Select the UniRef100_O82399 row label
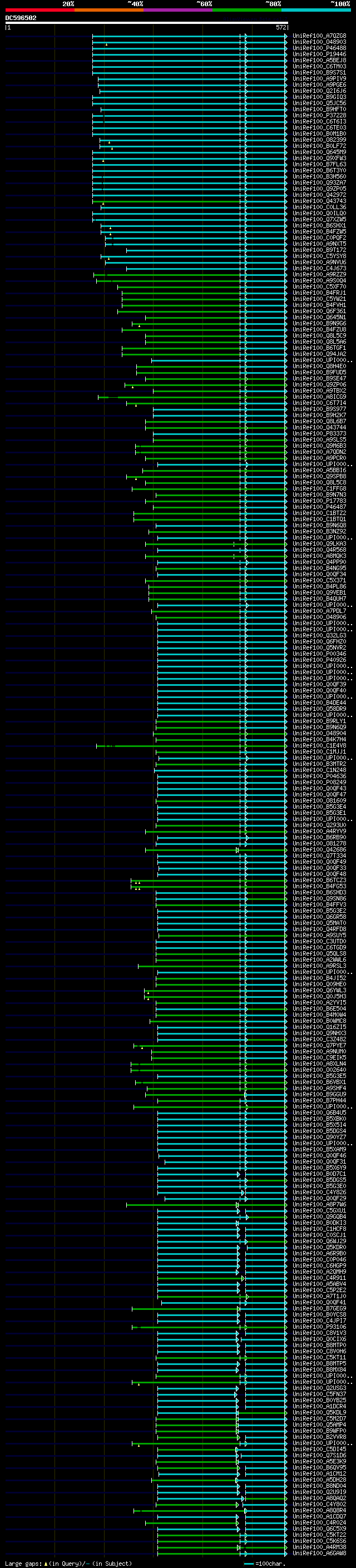The width and height of the screenshot is (356, 1568). 319,140
